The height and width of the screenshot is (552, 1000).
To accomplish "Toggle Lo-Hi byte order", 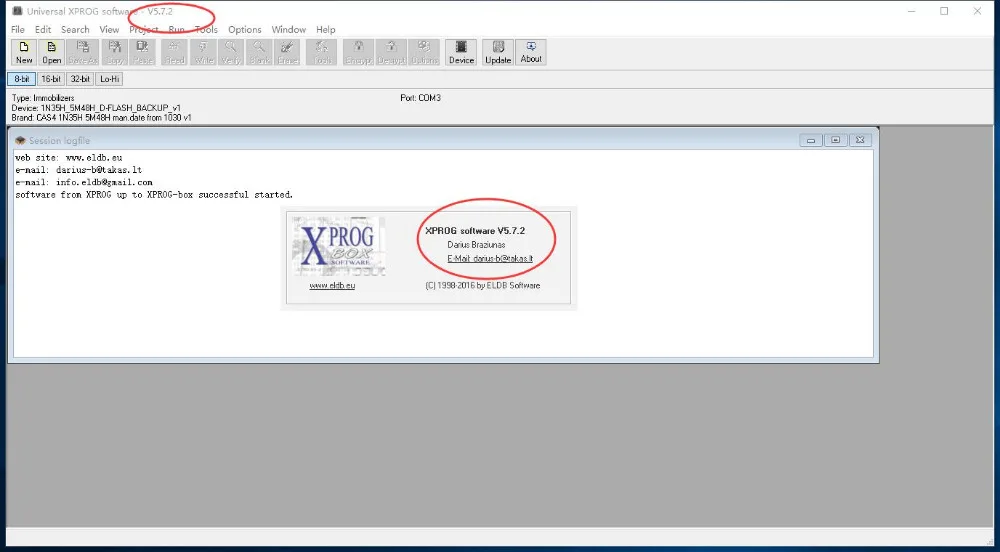I will point(110,79).
